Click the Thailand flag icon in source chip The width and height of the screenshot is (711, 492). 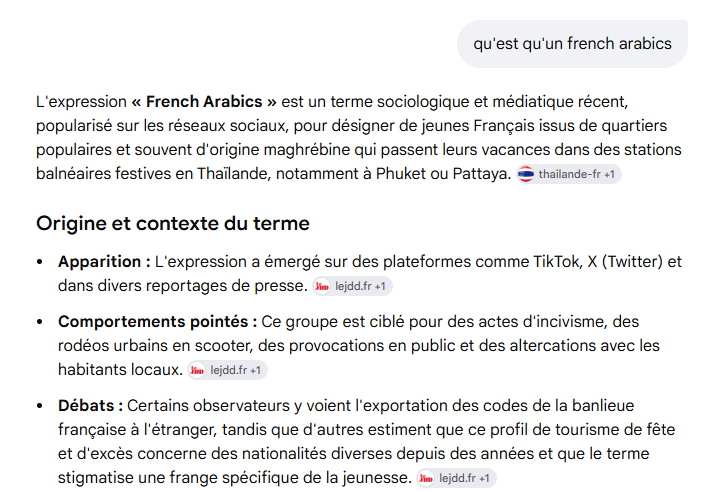(526, 174)
